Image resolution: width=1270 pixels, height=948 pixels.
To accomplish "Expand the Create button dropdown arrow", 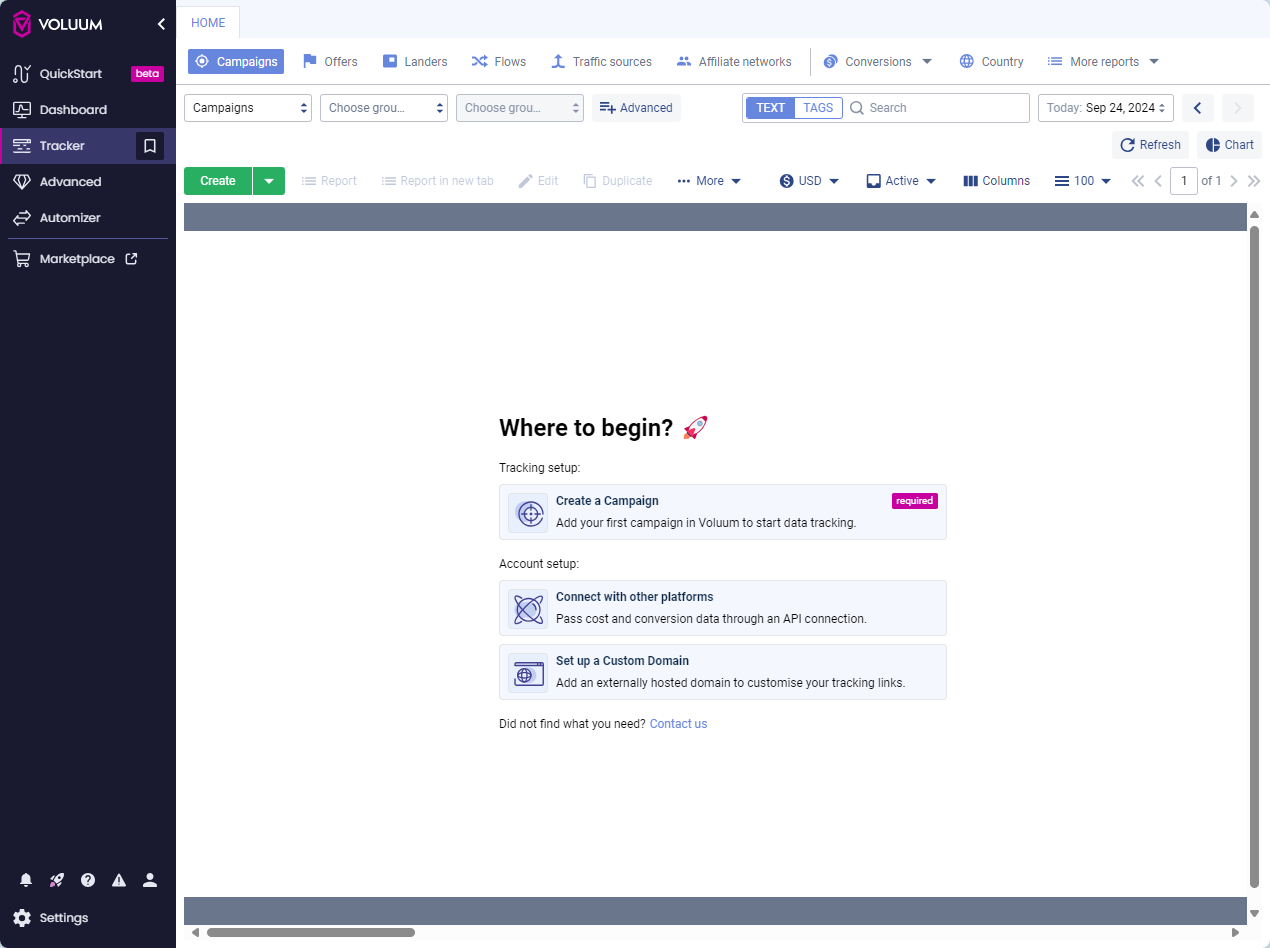I will pos(269,181).
